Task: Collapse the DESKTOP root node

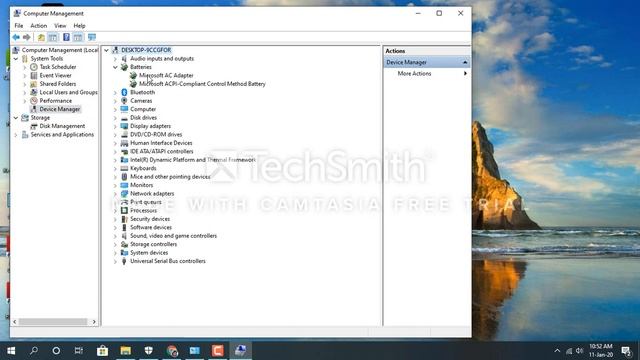Action: pos(107,50)
